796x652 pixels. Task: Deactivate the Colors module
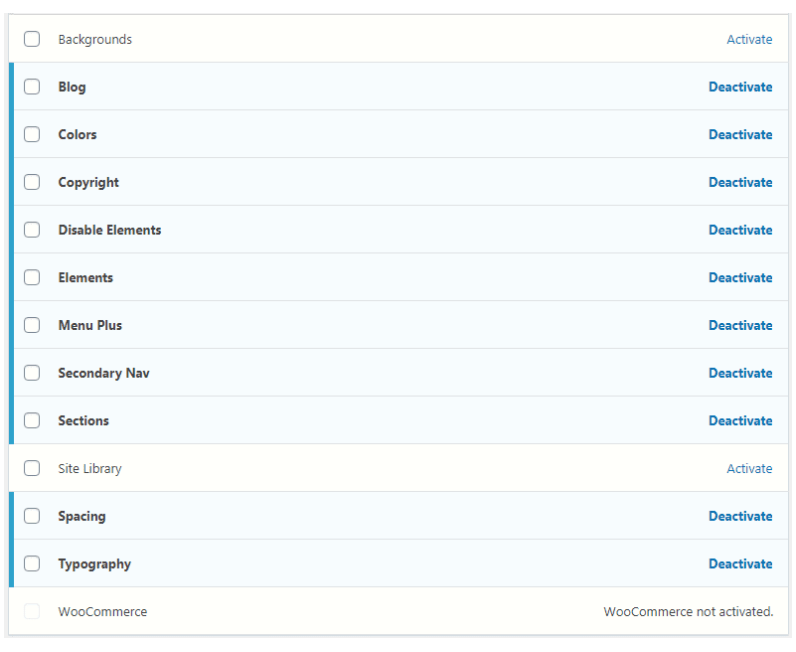(741, 135)
